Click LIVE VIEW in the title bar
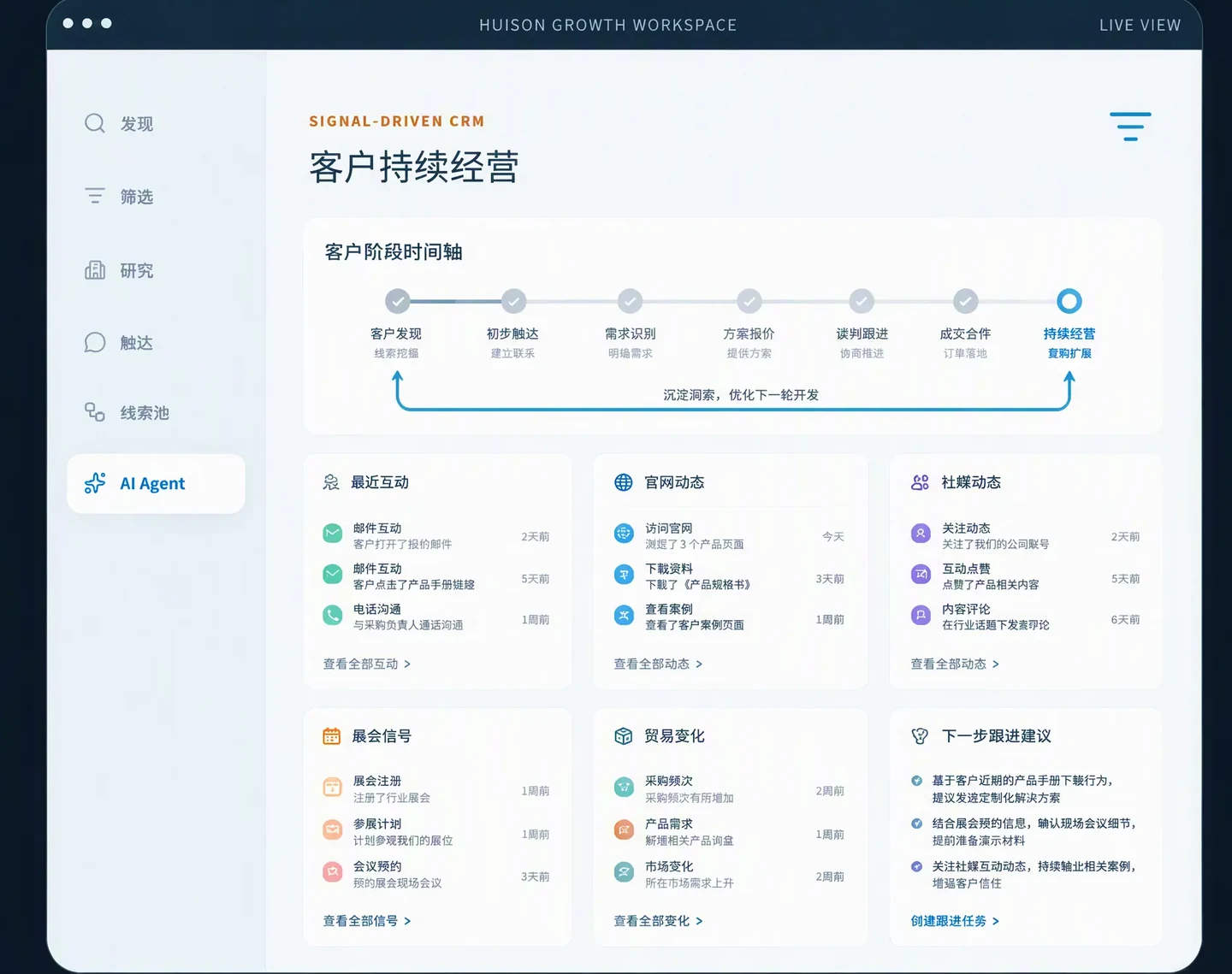1232x974 pixels. click(x=1140, y=26)
